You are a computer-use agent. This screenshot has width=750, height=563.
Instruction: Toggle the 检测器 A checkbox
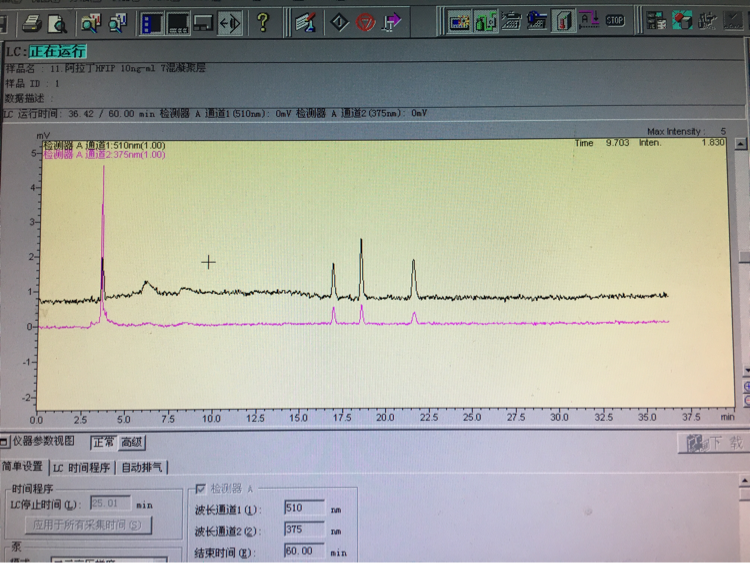(200, 488)
